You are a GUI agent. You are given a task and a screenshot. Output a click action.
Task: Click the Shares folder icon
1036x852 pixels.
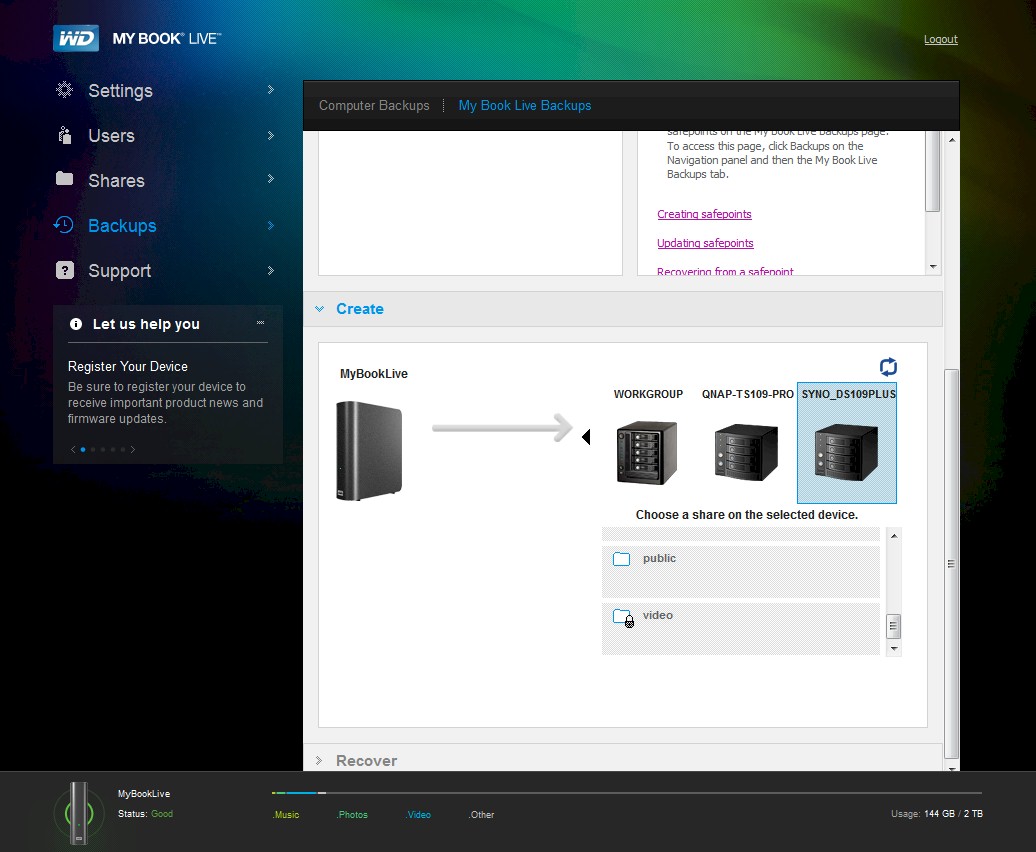pyautogui.click(x=64, y=178)
